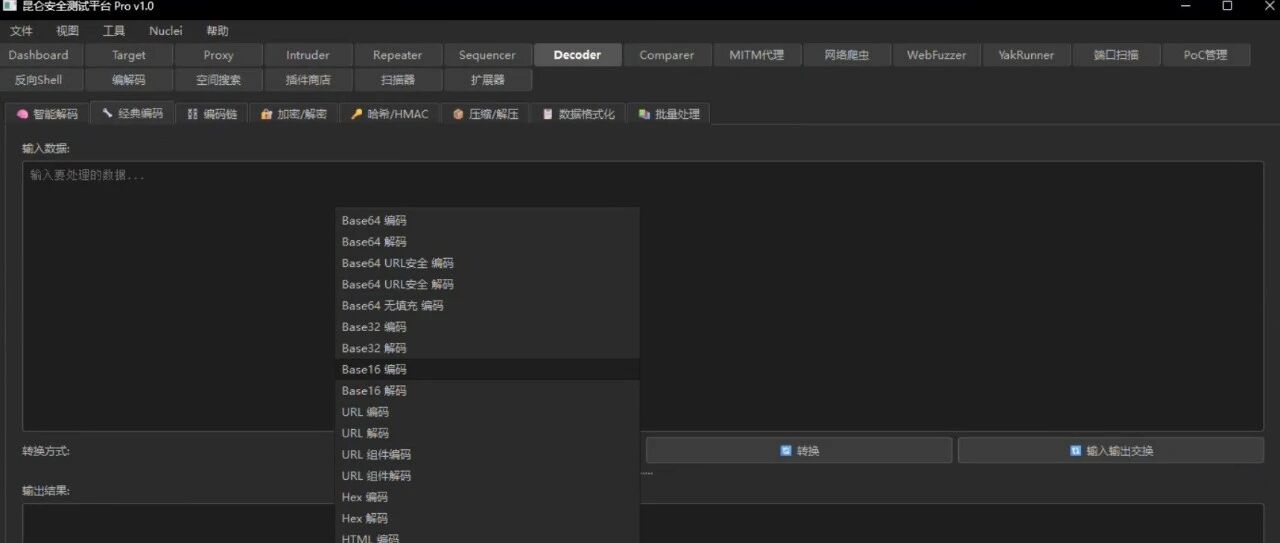Open the 视图 menu
Image resolution: width=1280 pixels, height=543 pixels.
point(67,31)
